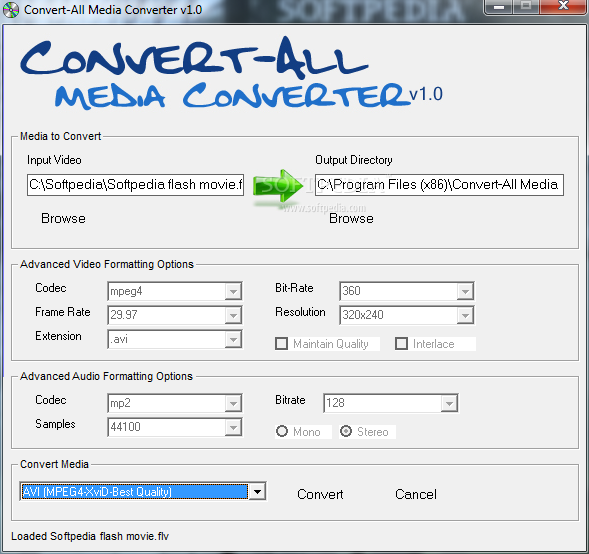Click the 'Bitrate' label in audio options
This screenshot has height=554, width=589.
(x=290, y=400)
